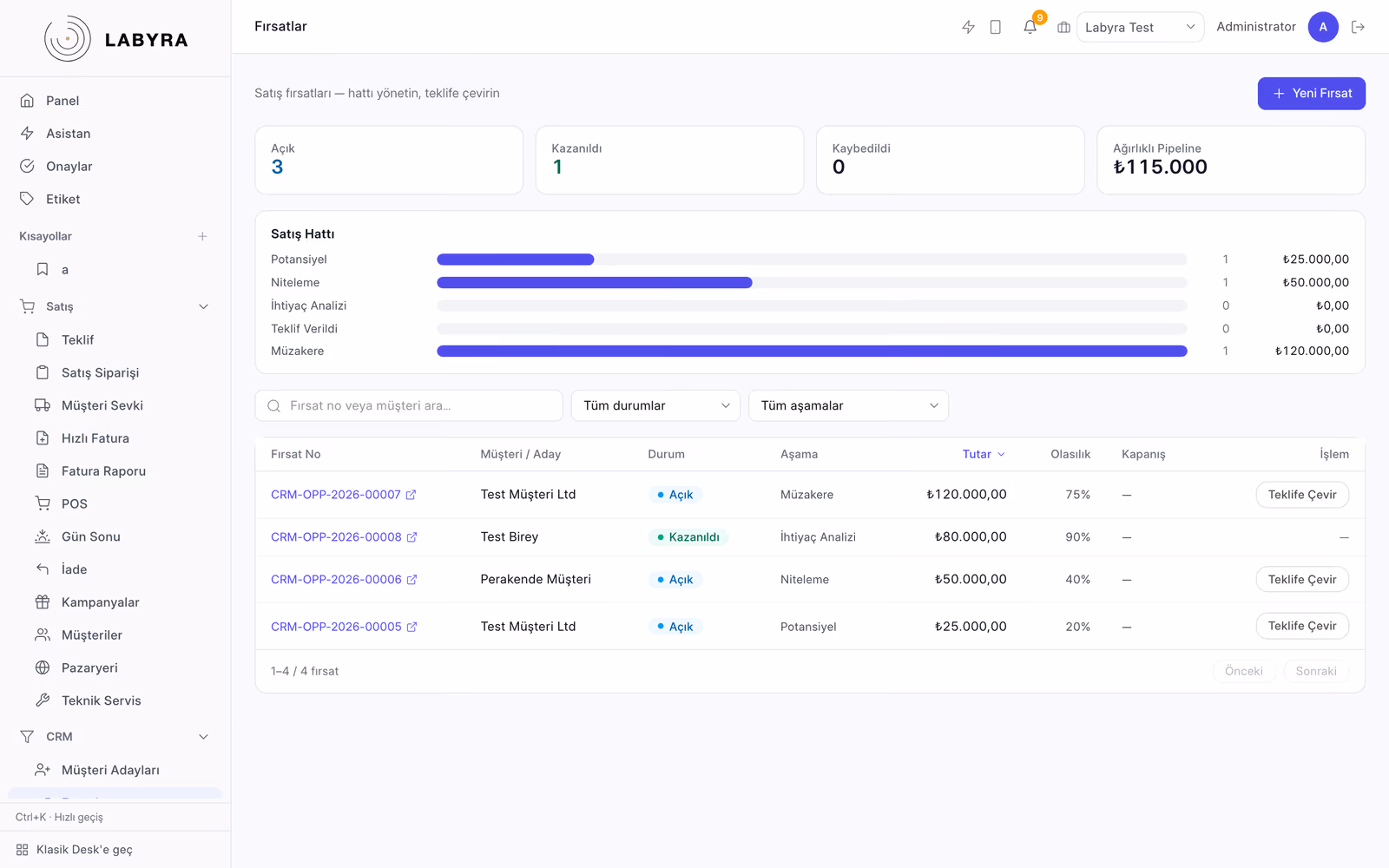The height and width of the screenshot is (868, 1389).
Task: Open external link icon for CRM-OPP-2026-00007
Action: click(411, 495)
